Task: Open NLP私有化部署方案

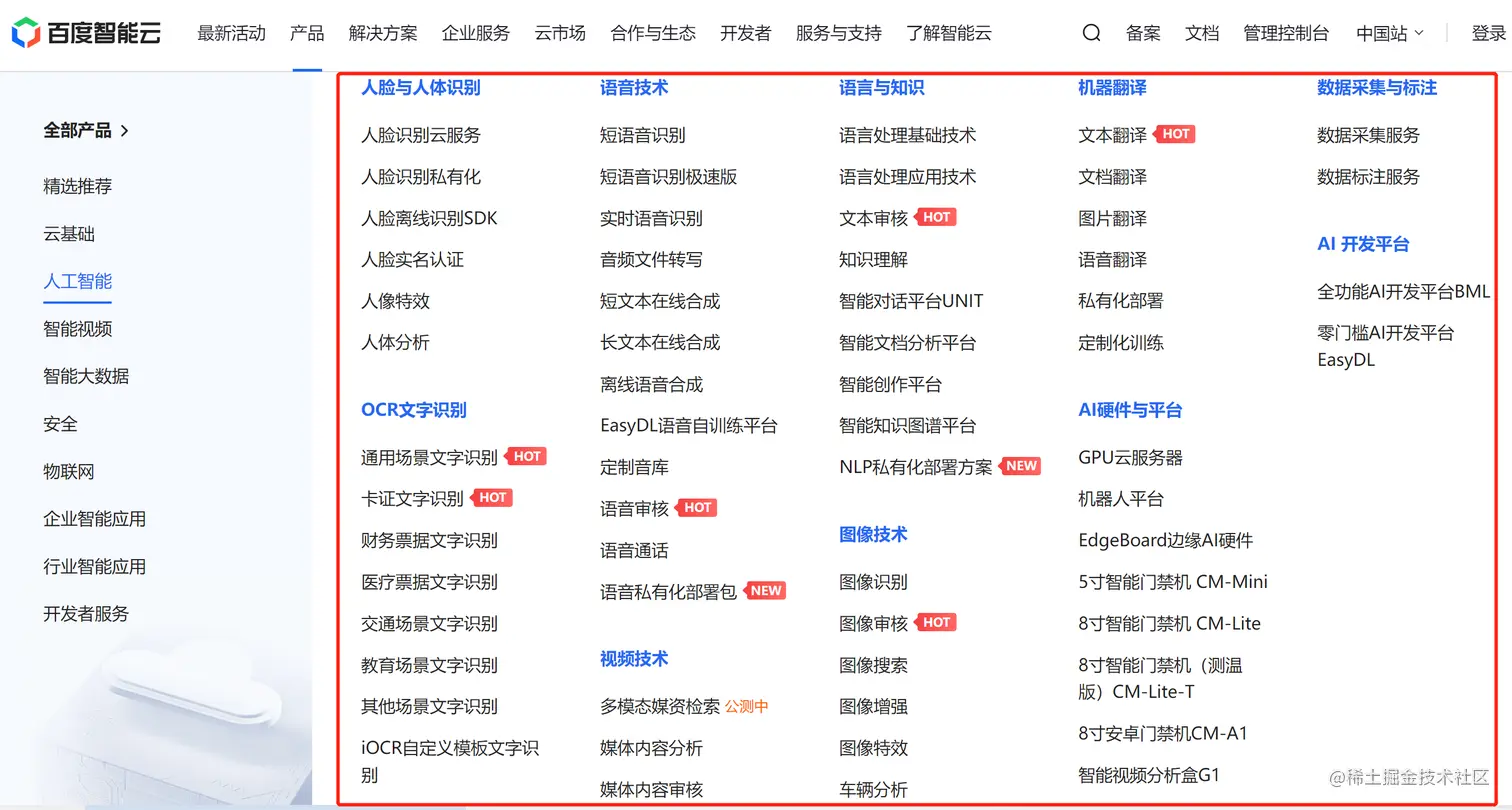Action: [x=916, y=467]
